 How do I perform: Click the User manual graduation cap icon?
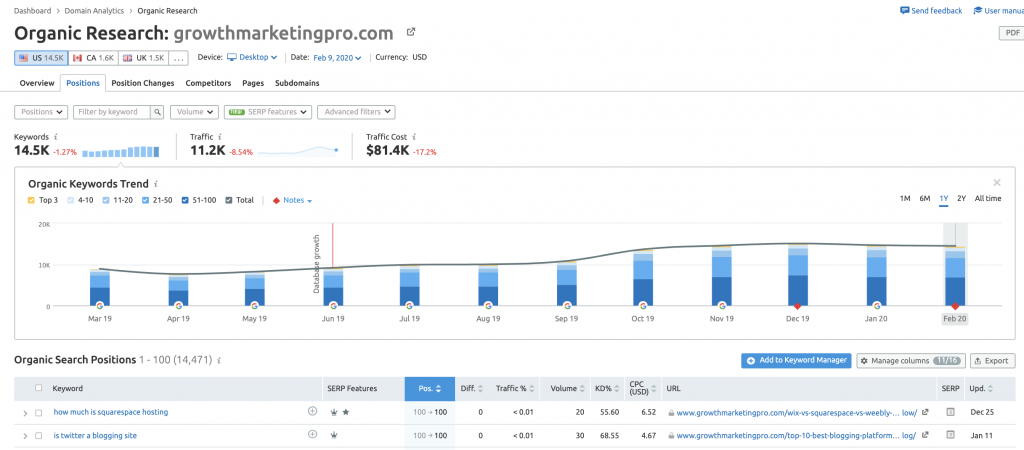coord(978,10)
